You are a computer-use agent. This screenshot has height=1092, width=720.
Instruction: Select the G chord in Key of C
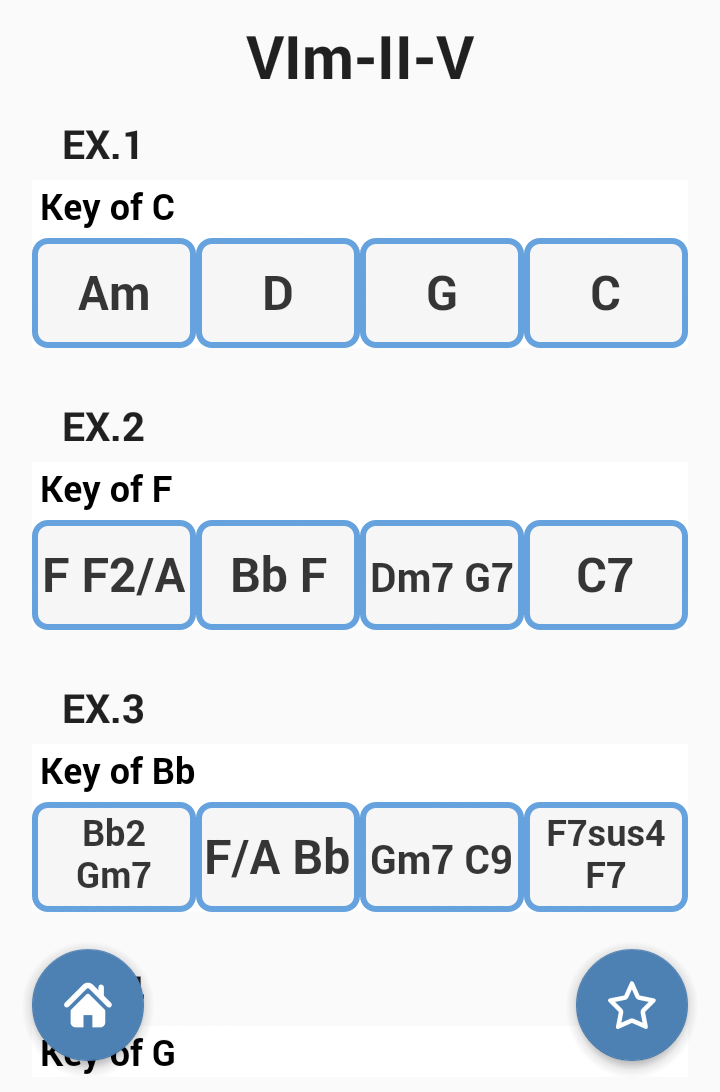click(442, 294)
